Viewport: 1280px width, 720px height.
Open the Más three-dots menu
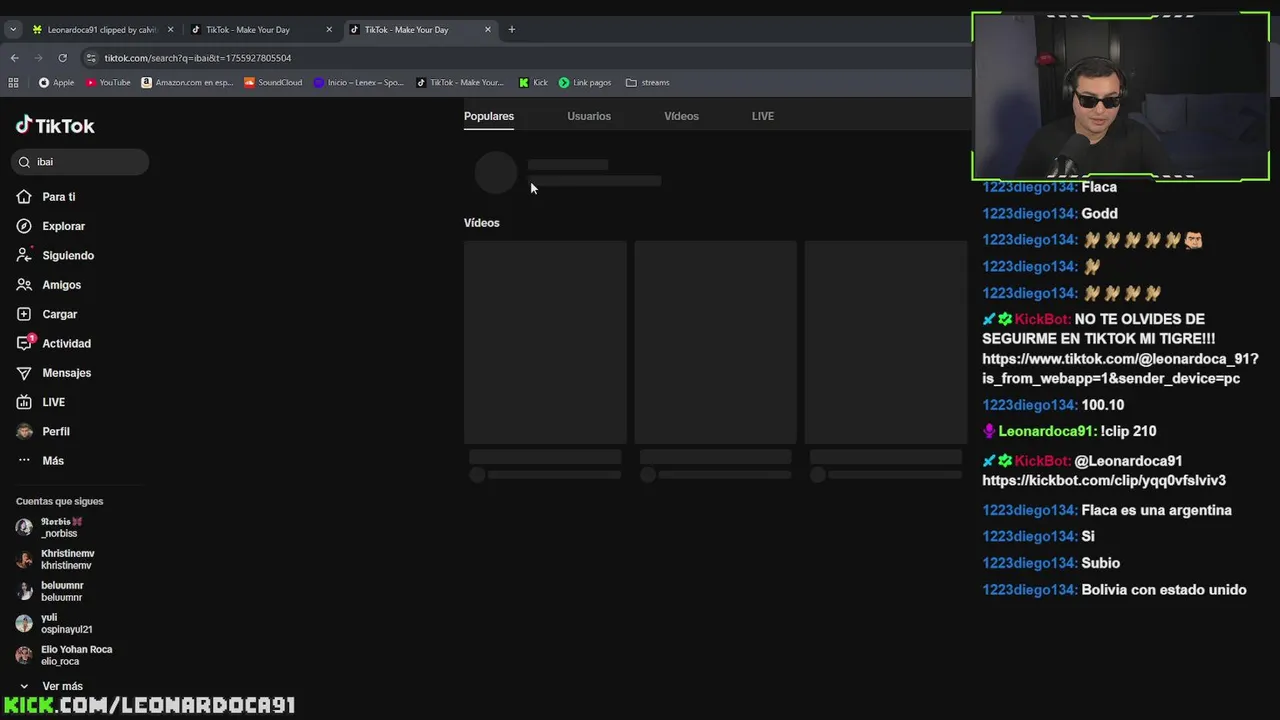(x=24, y=460)
